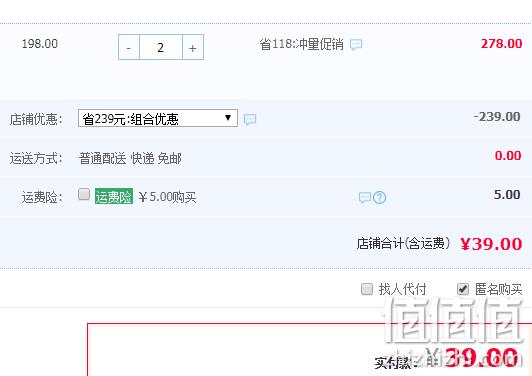This screenshot has height=376, width=532.
Task: Open comment icon in 运费险 row
Action: [365, 197]
